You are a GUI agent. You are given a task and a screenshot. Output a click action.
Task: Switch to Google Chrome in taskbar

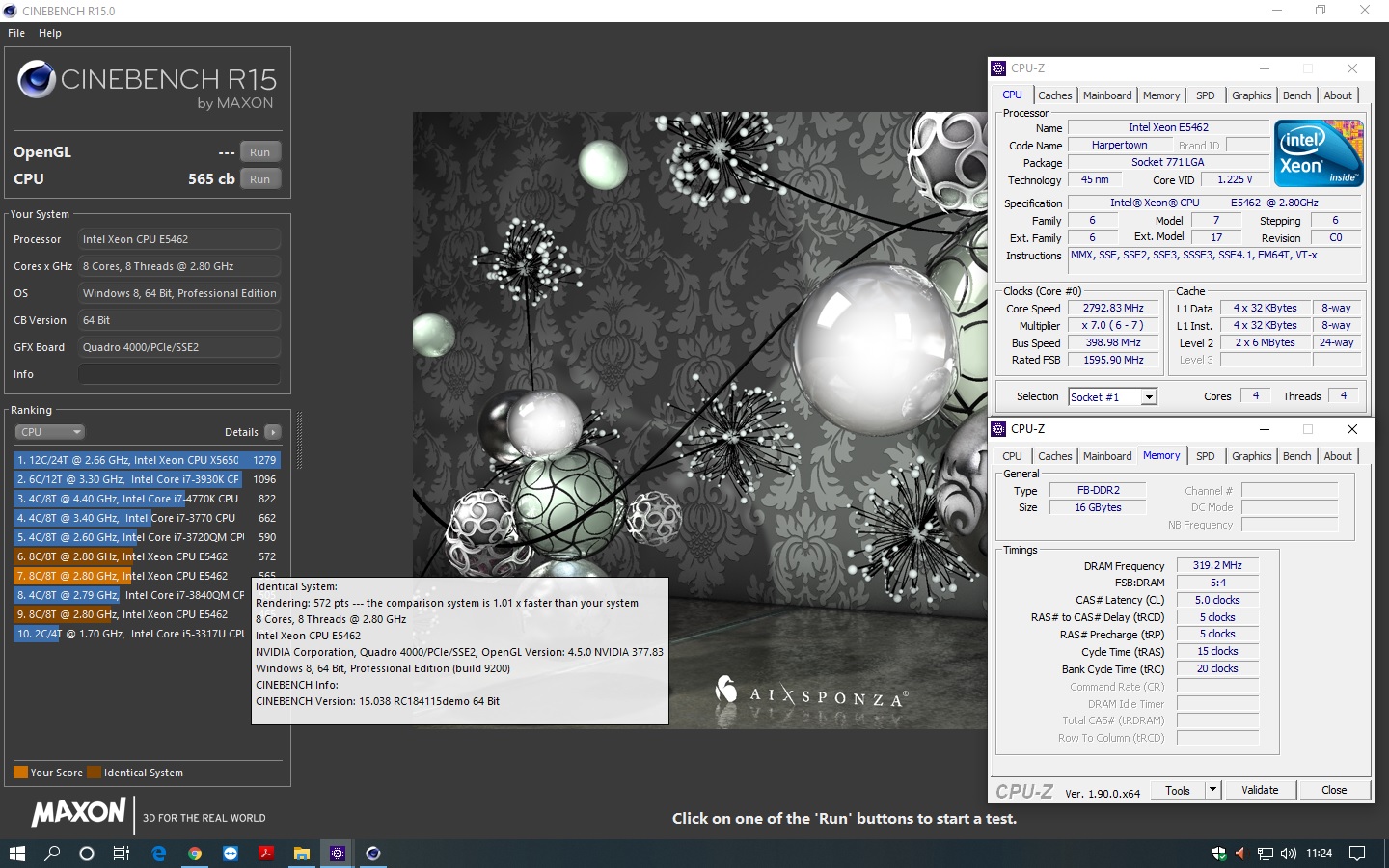(x=195, y=854)
